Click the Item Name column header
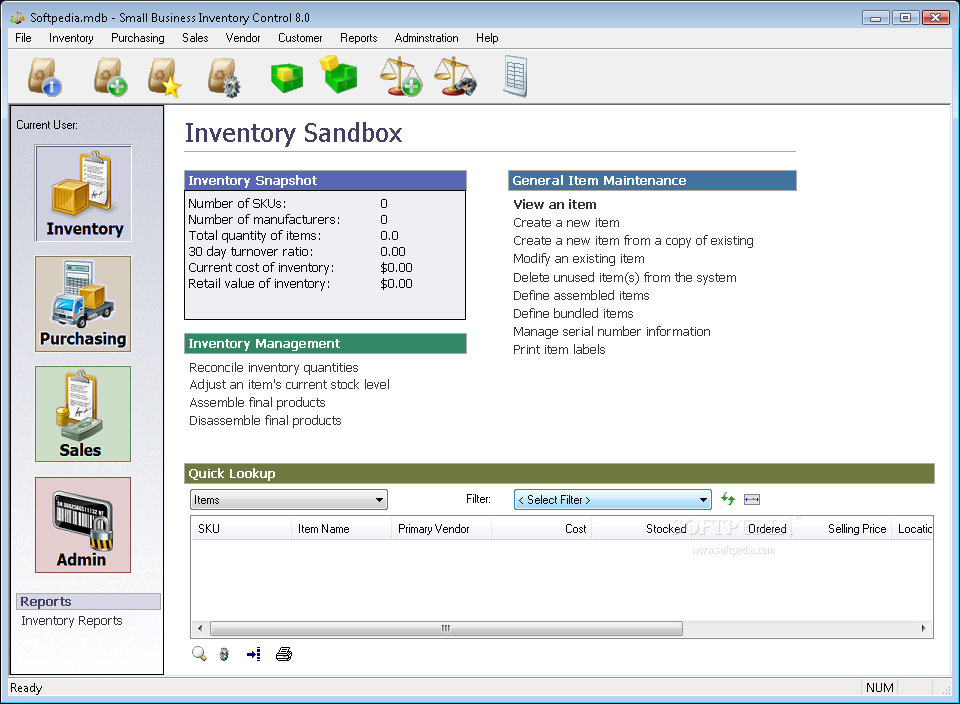The image size is (960, 704). pyautogui.click(x=341, y=529)
